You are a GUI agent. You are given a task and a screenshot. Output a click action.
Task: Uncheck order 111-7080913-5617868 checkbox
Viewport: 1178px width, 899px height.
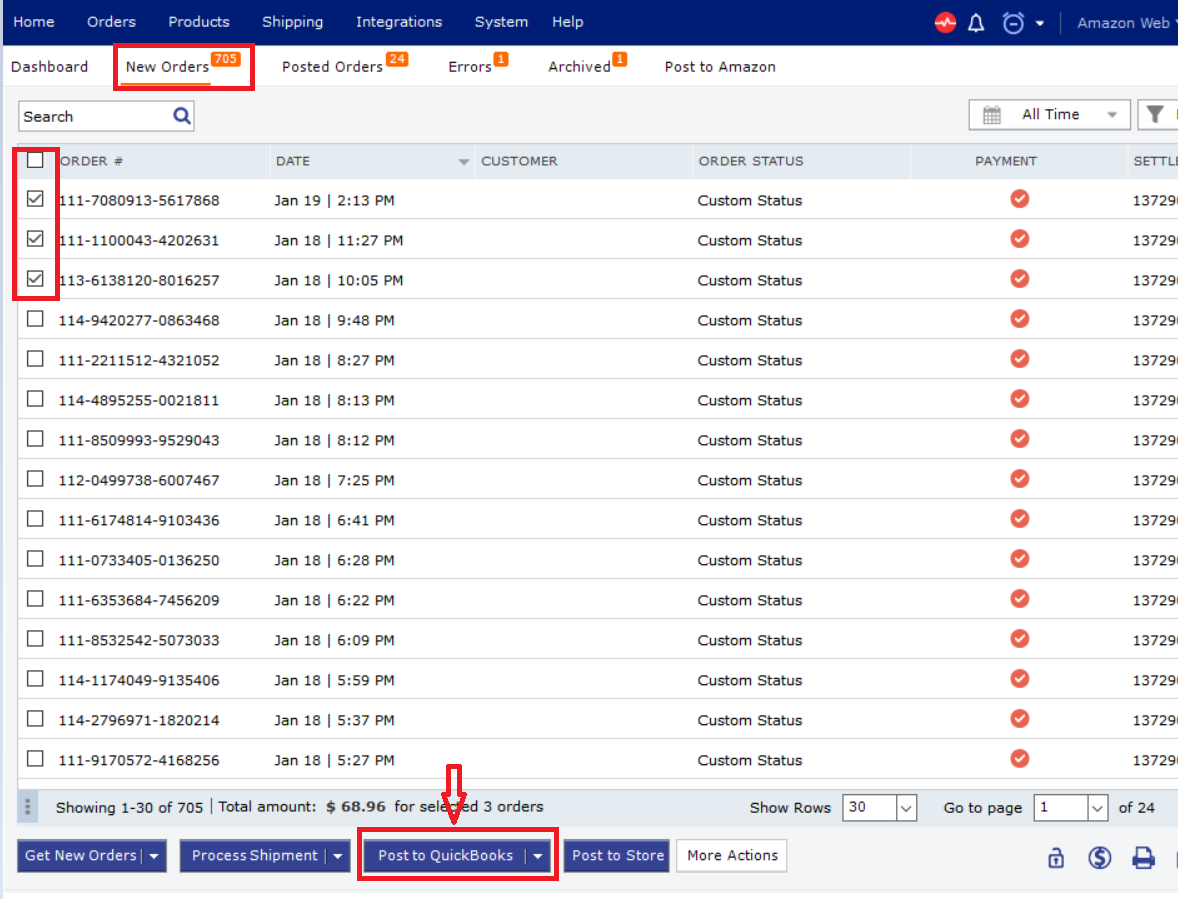coord(35,199)
